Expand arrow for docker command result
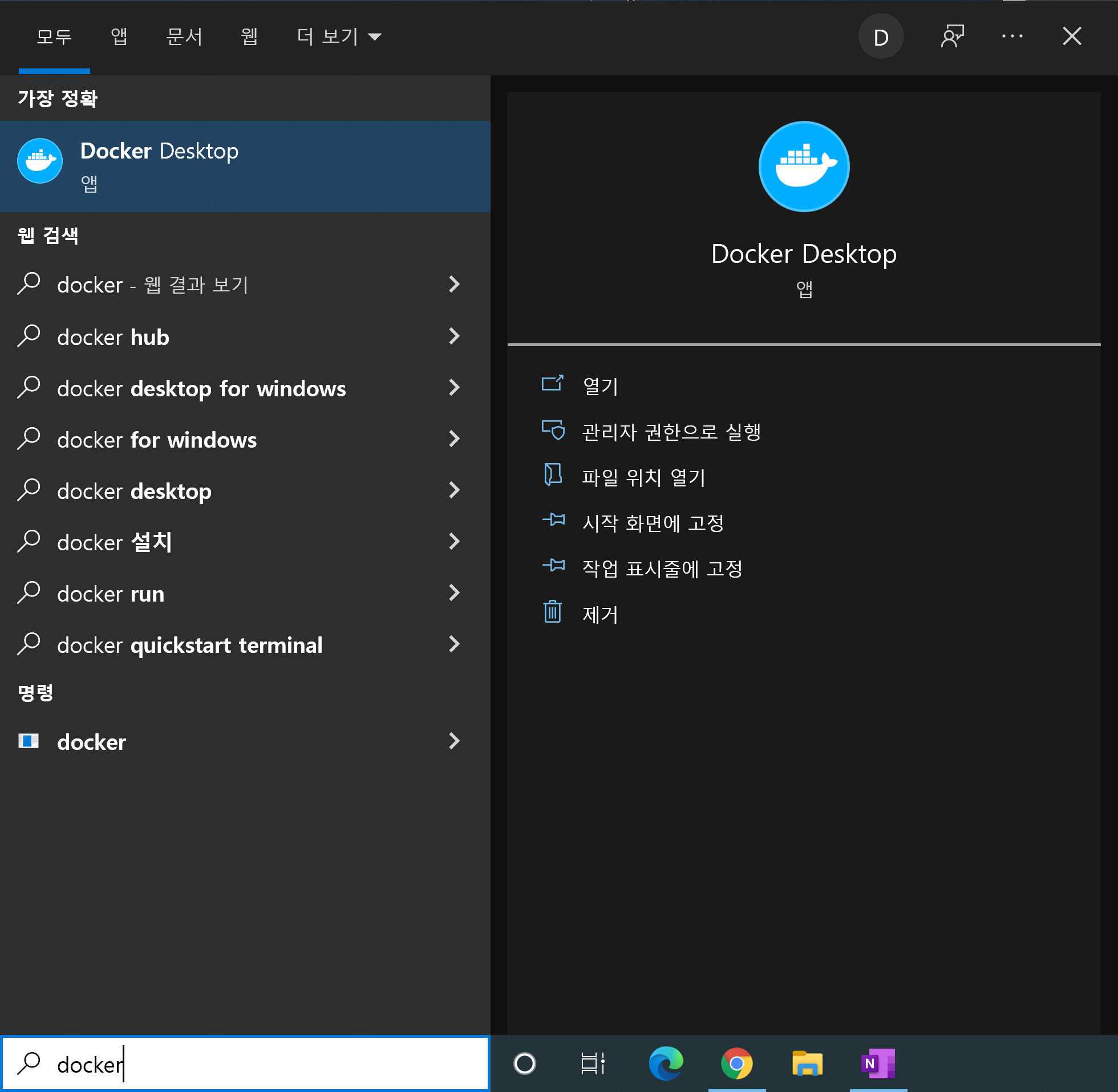Image resolution: width=1118 pixels, height=1092 pixels. click(454, 741)
